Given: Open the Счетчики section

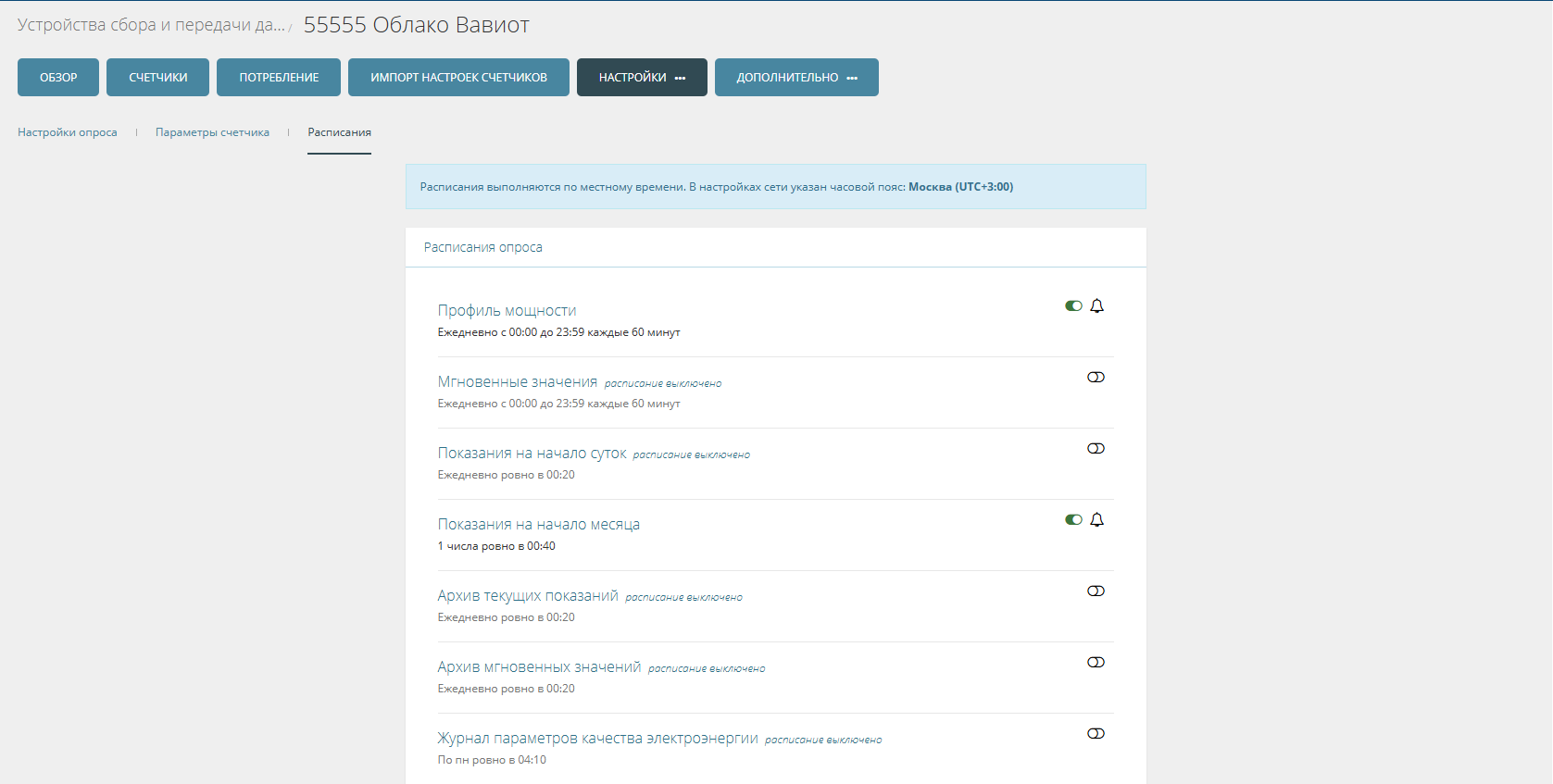Looking at the screenshot, I should [157, 78].
